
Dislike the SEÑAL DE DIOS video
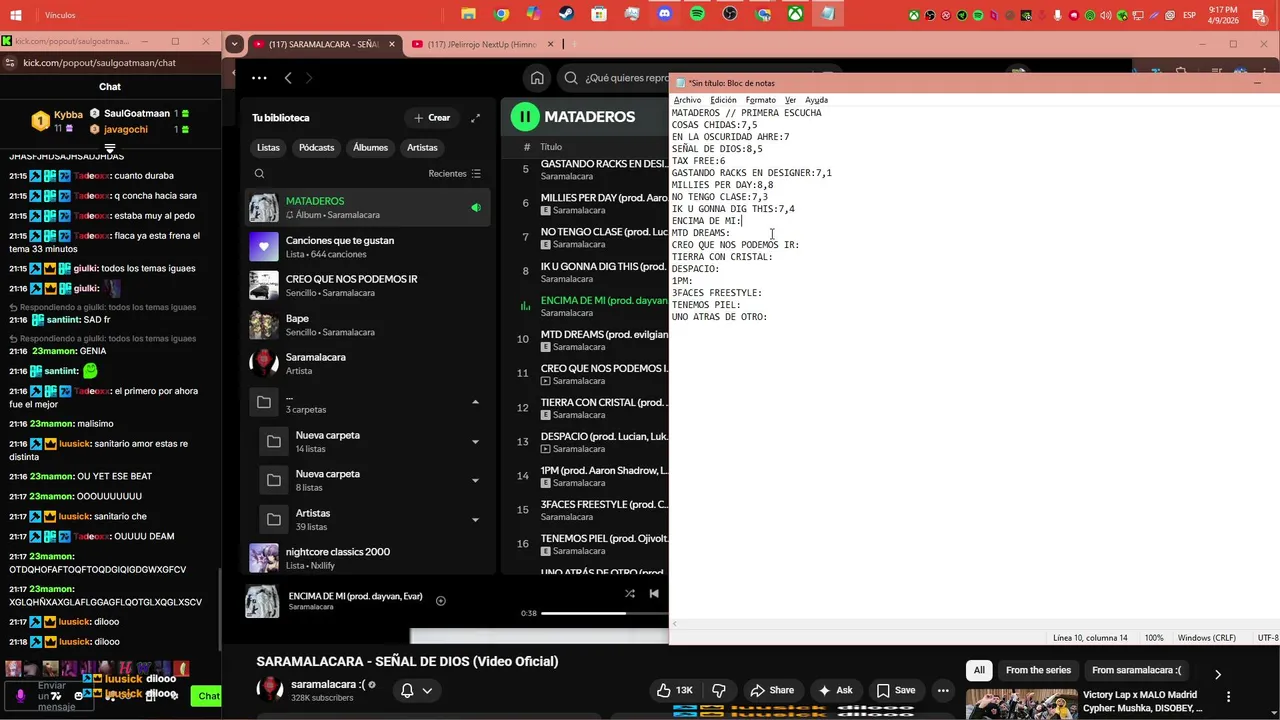[x=718, y=690]
